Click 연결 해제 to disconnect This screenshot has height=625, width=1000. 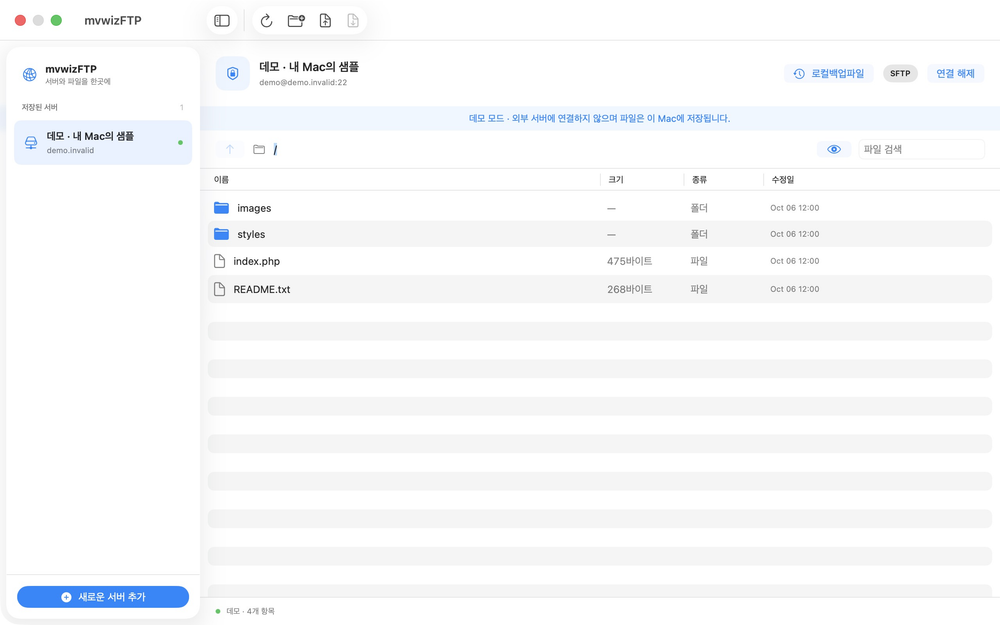(955, 73)
